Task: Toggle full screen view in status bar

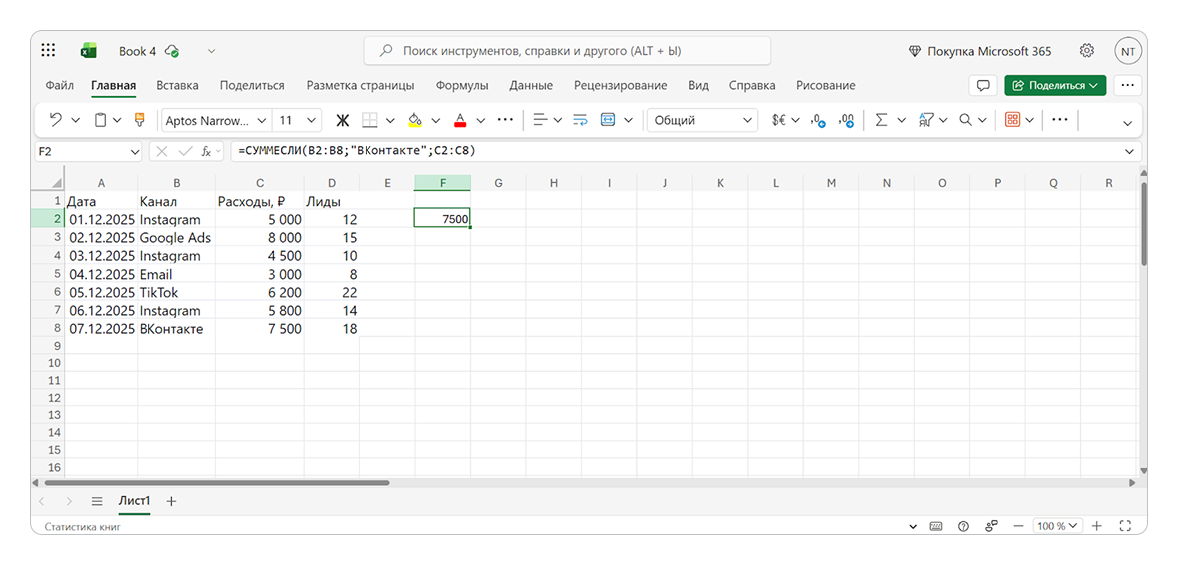Action: 1125,526
